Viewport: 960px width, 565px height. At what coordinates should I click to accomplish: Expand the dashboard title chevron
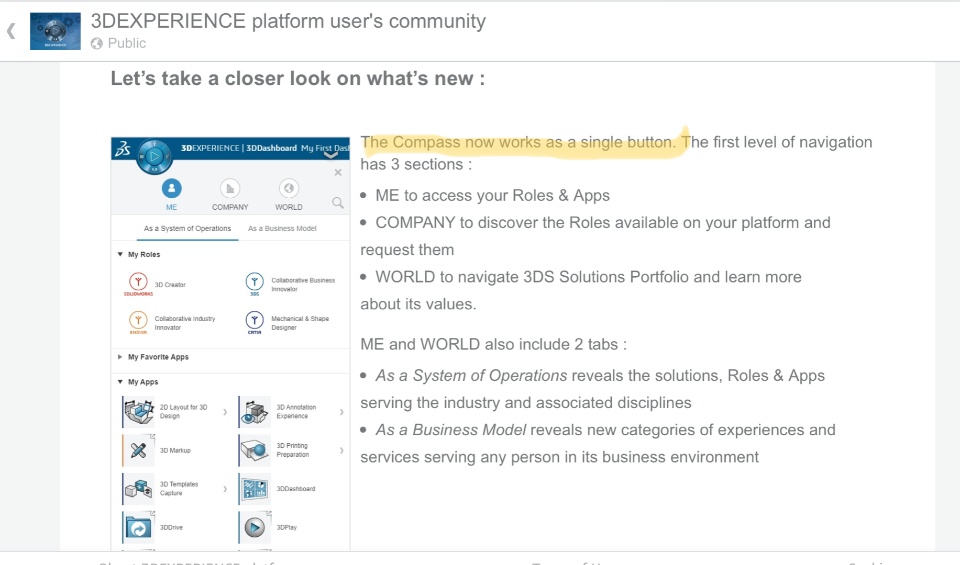click(x=331, y=155)
